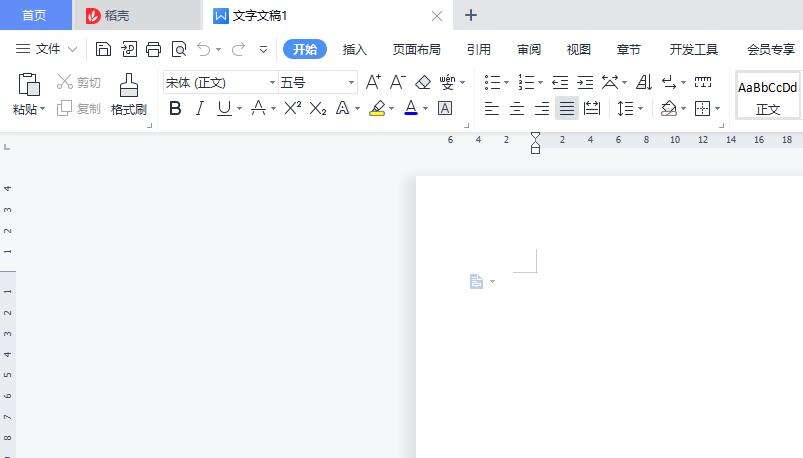Image resolution: width=803 pixels, height=458 pixels.
Task: Click the character border A icon
Action: coord(445,108)
